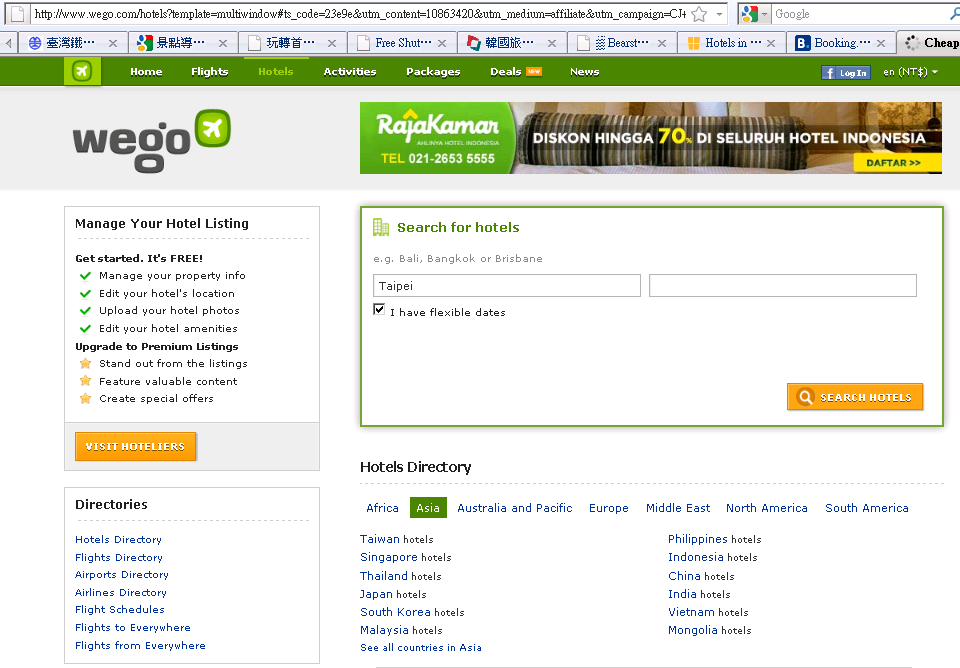Image resolution: width=960 pixels, height=668 pixels.
Task: Open Home in the Wego navbar
Action: click(x=146, y=72)
